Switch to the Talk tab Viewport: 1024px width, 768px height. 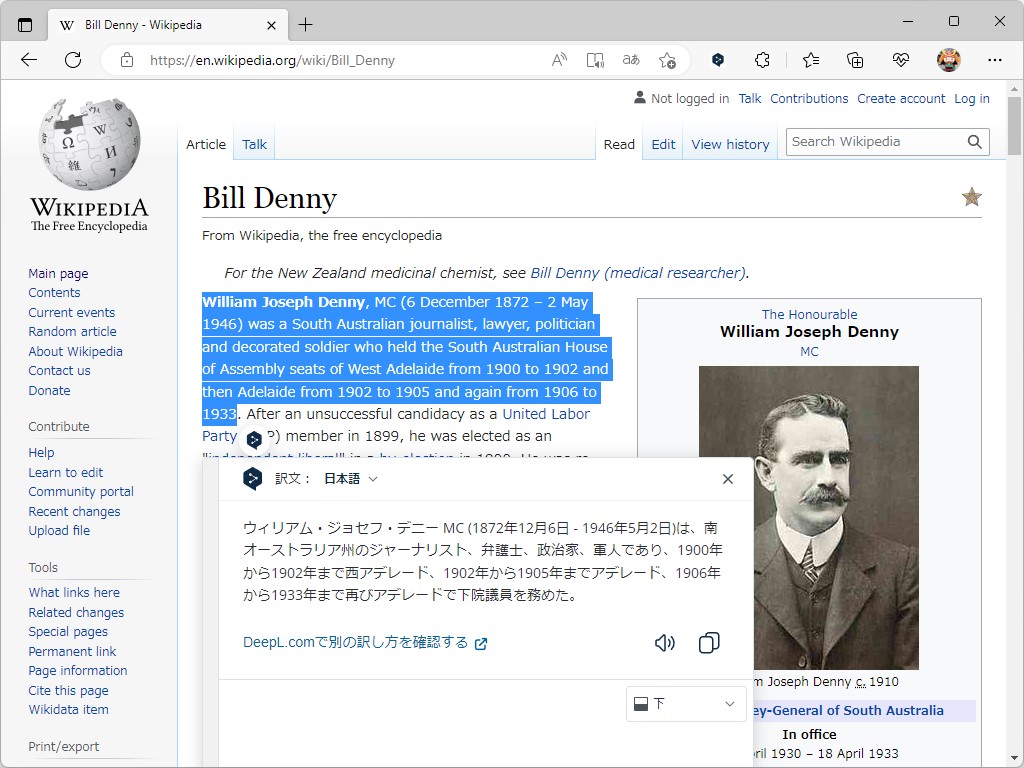[x=253, y=144]
